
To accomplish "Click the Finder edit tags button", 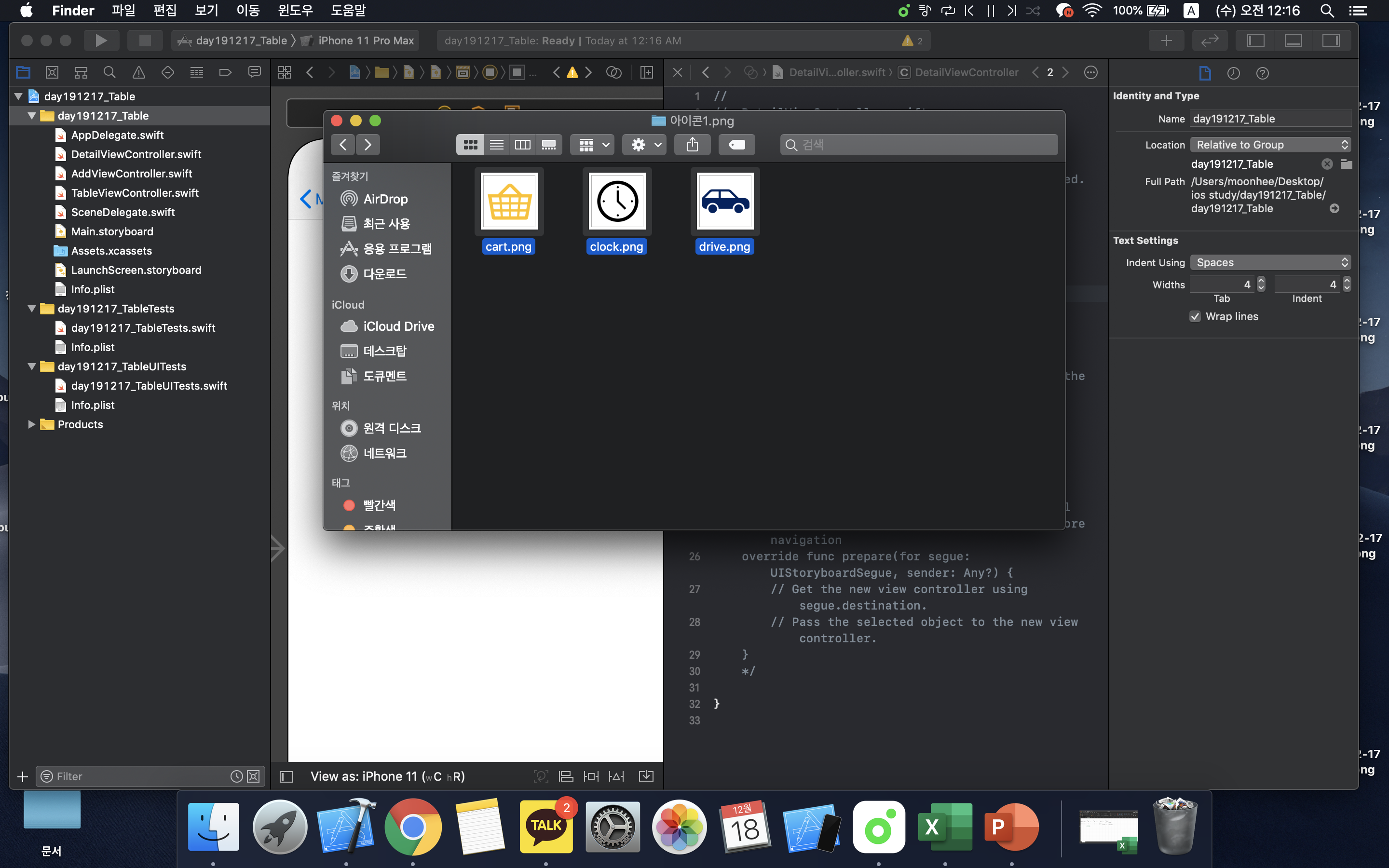I will (x=736, y=145).
